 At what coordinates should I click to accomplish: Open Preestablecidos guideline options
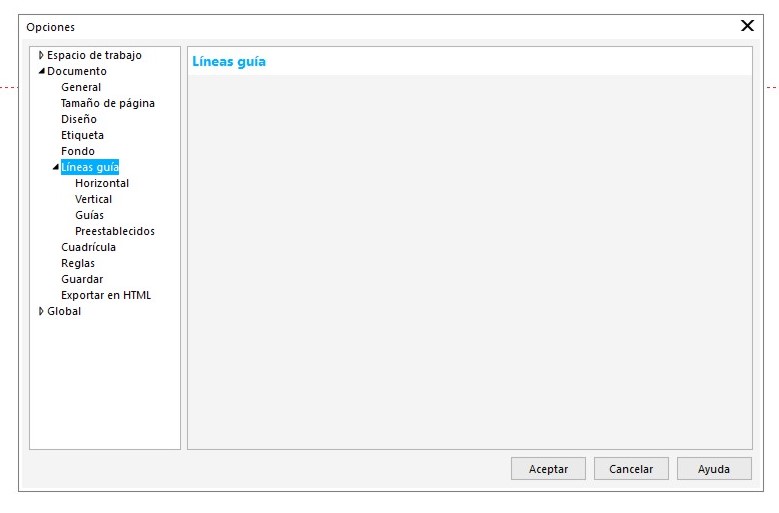115,232
